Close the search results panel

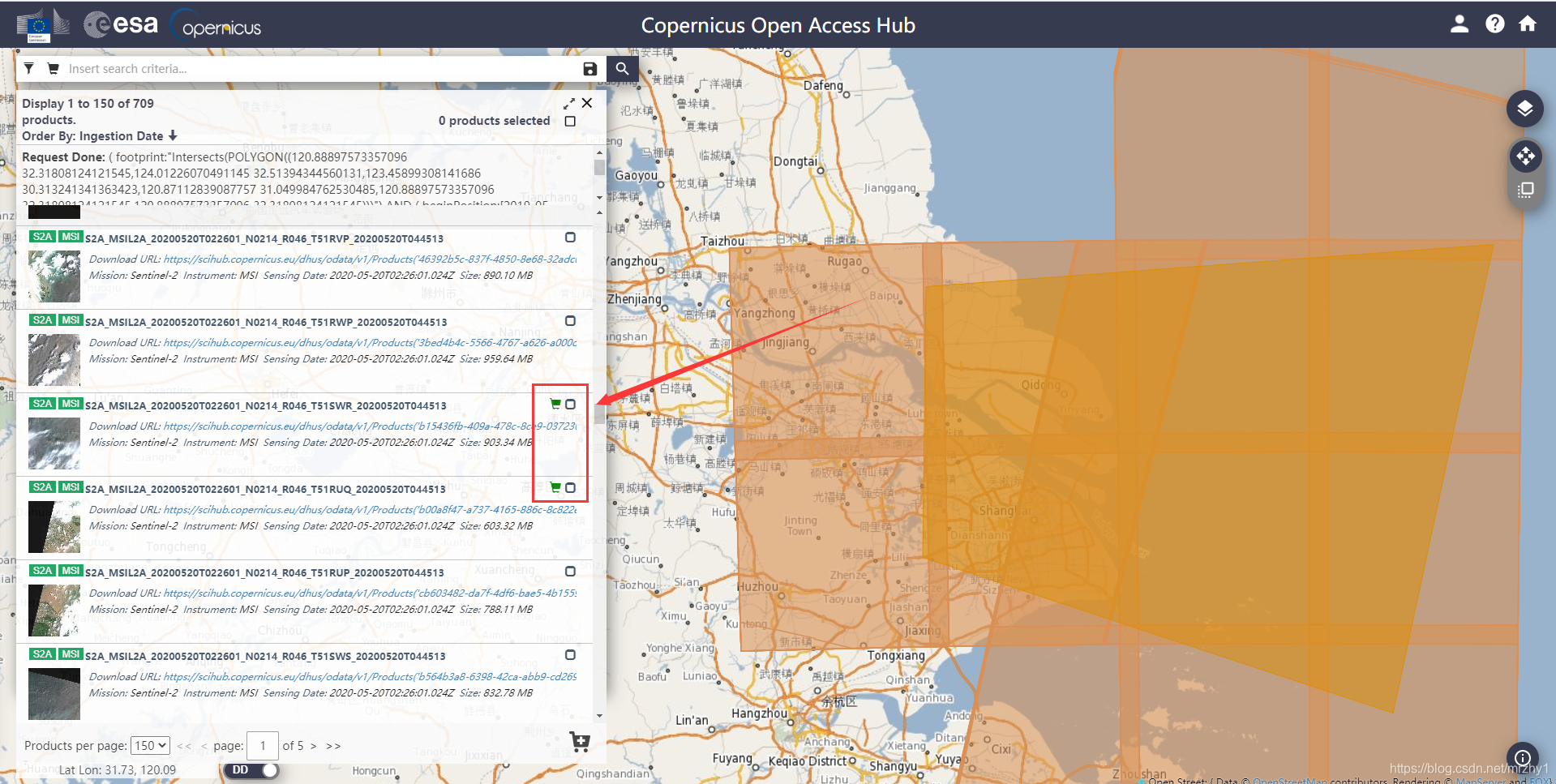587,103
